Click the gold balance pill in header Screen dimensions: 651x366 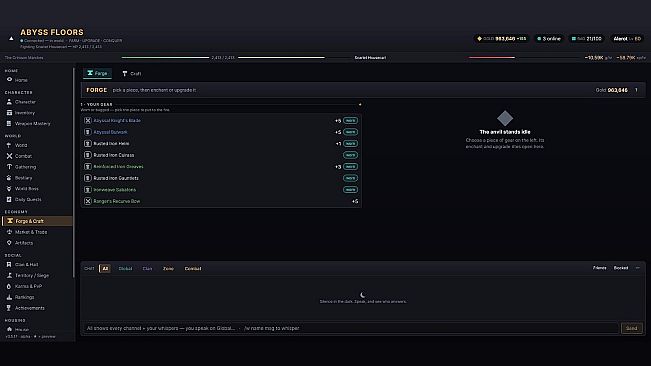(502, 39)
